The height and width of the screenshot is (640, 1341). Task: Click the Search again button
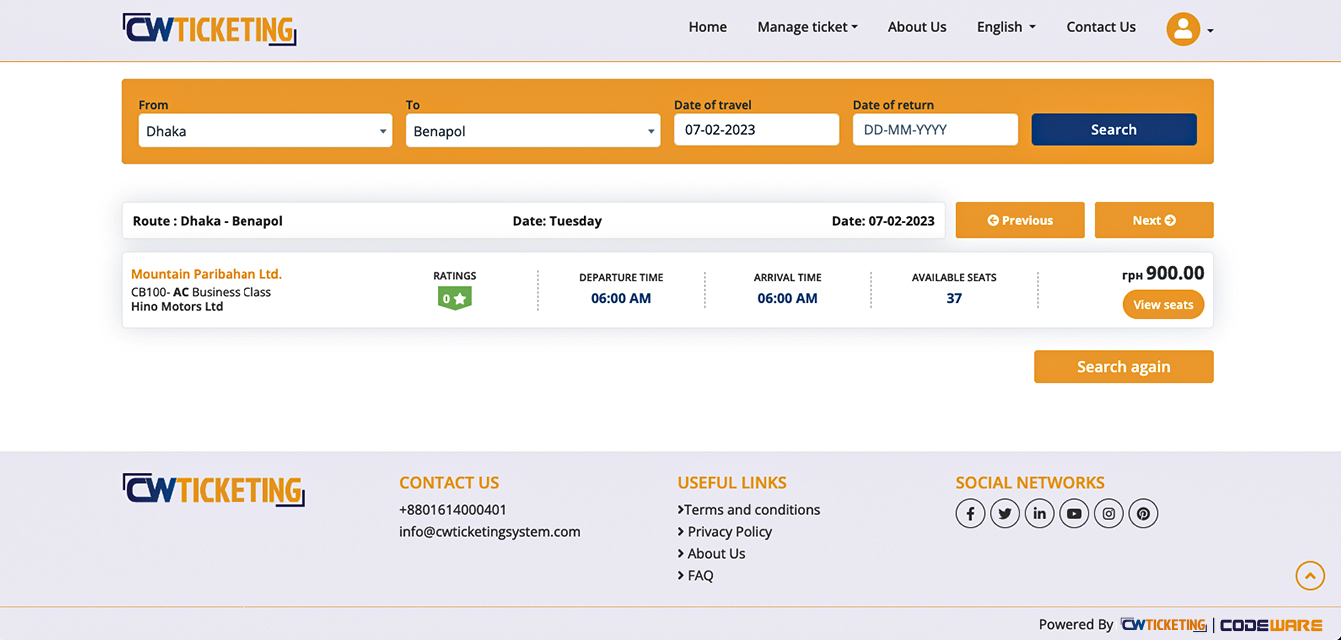1124,367
